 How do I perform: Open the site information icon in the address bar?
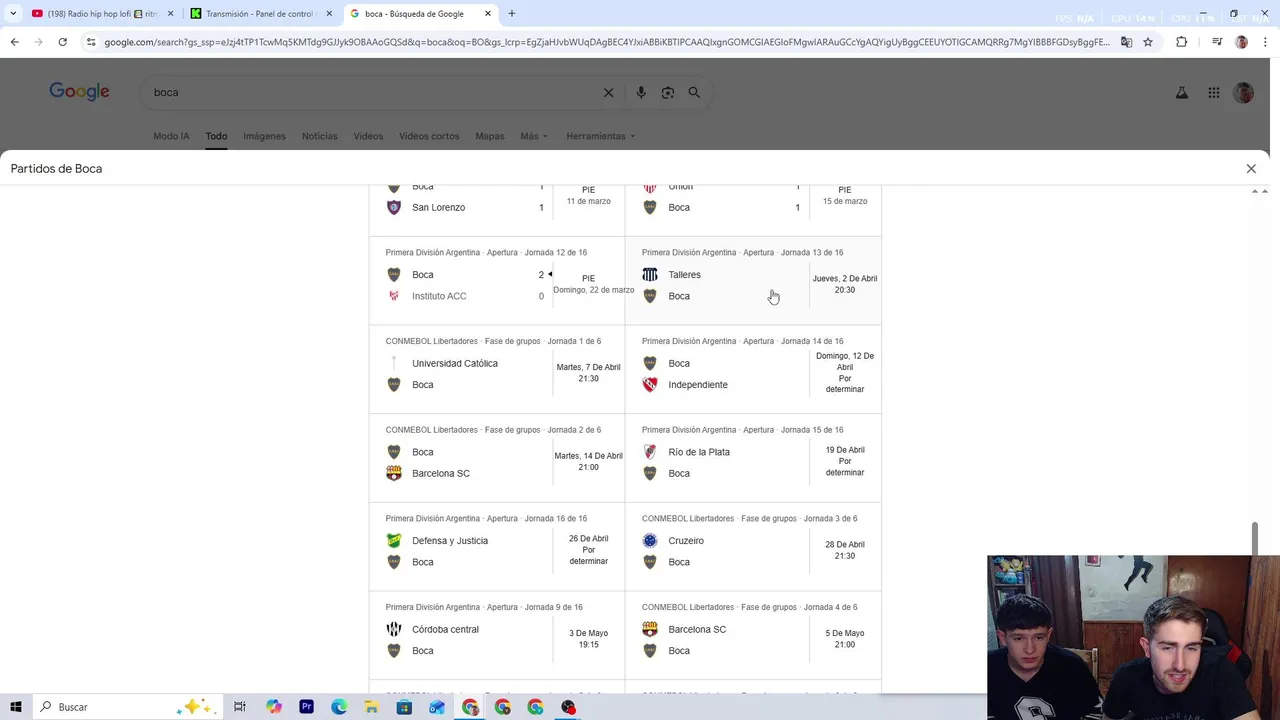click(91, 42)
